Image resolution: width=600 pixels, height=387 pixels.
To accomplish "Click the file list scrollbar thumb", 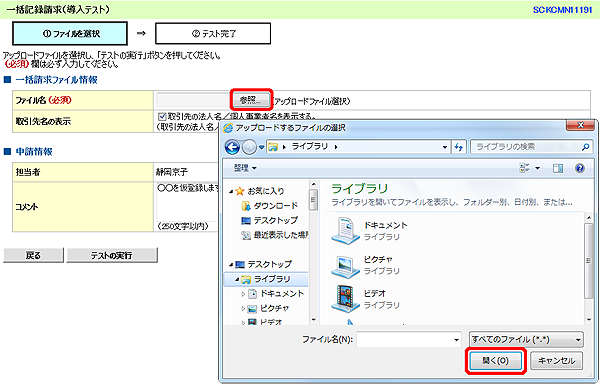I will click(589, 261).
